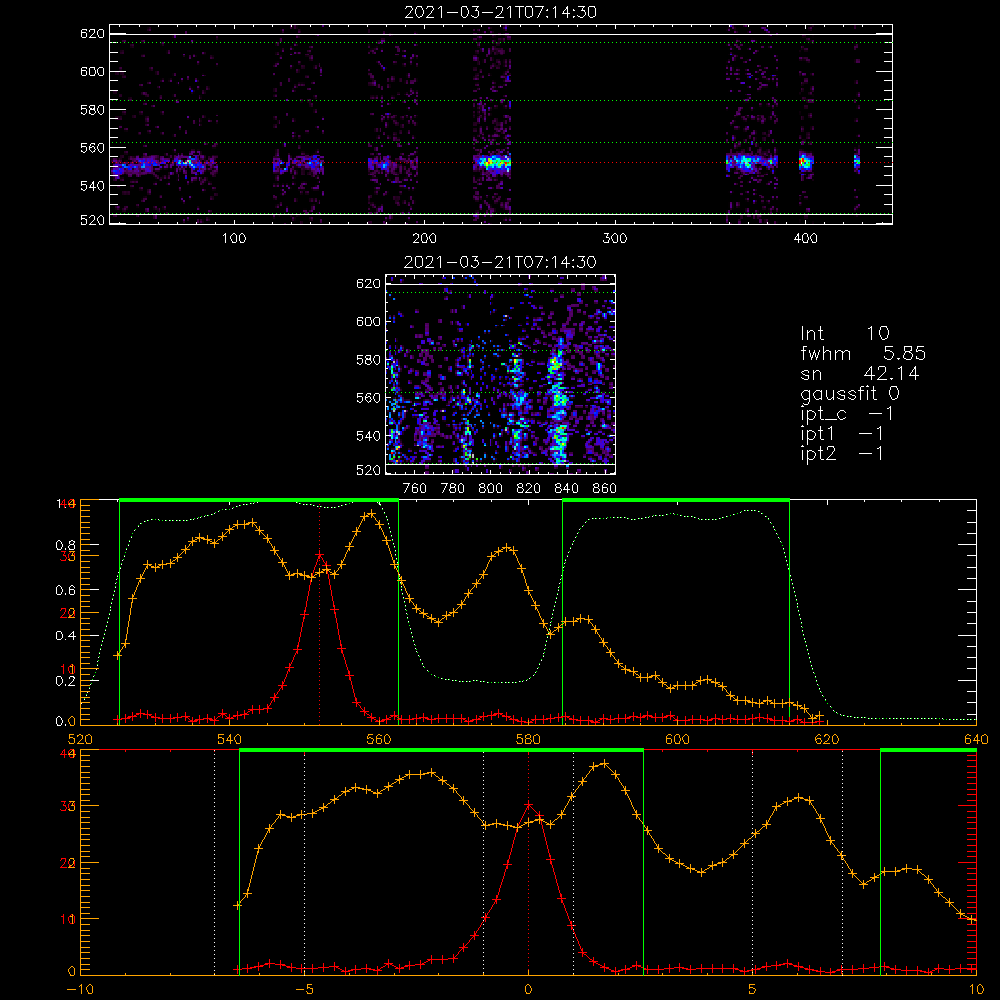Click y-axis label 0.8 on third plot
The width and height of the screenshot is (1000, 1000).
click(66, 545)
